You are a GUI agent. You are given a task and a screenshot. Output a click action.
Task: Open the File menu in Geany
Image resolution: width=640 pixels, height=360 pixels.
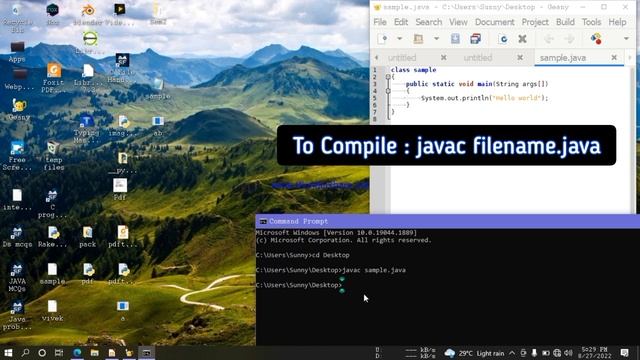[380, 22]
